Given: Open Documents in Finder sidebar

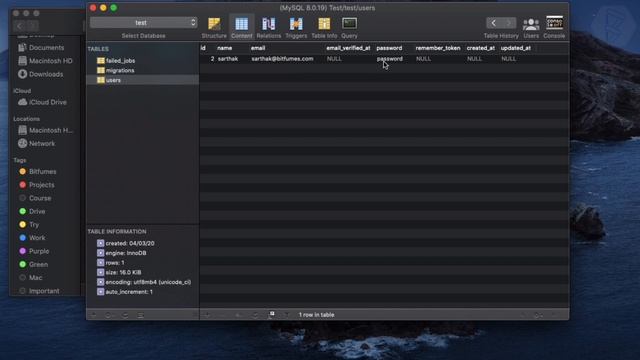Looking at the screenshot, I should tap(41, 48).
